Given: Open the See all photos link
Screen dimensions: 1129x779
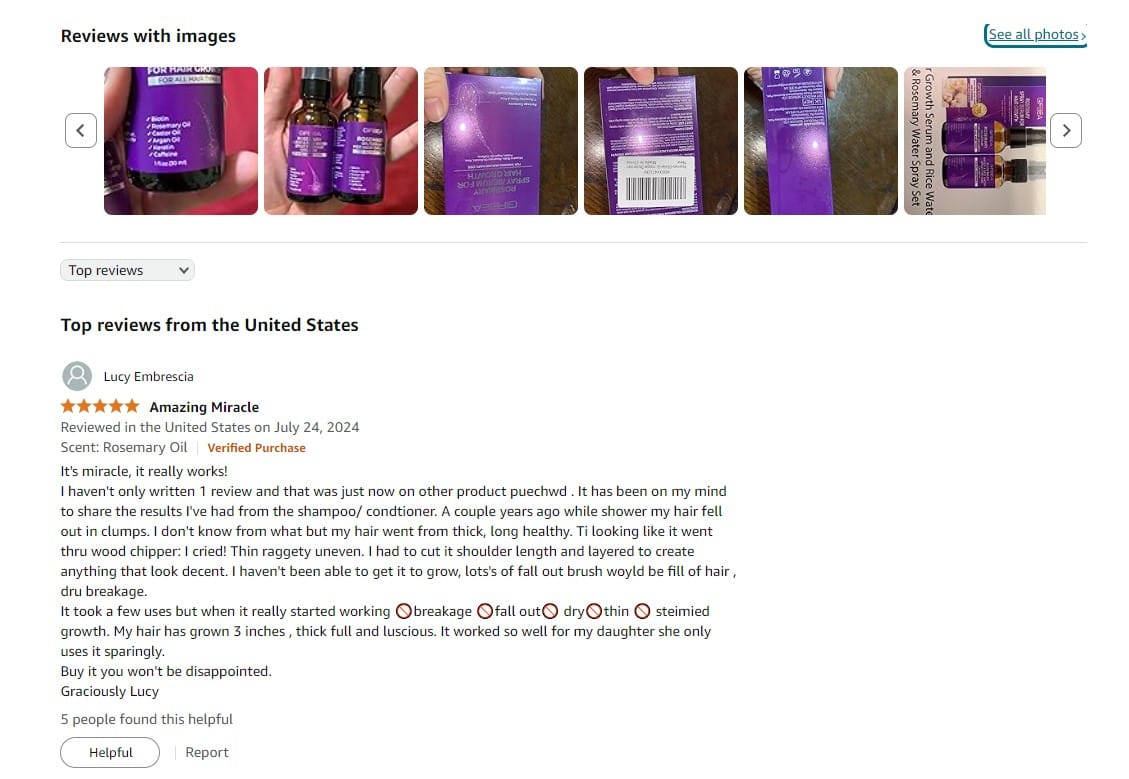Looking at the screenshot, I should tap(1033, 35).
